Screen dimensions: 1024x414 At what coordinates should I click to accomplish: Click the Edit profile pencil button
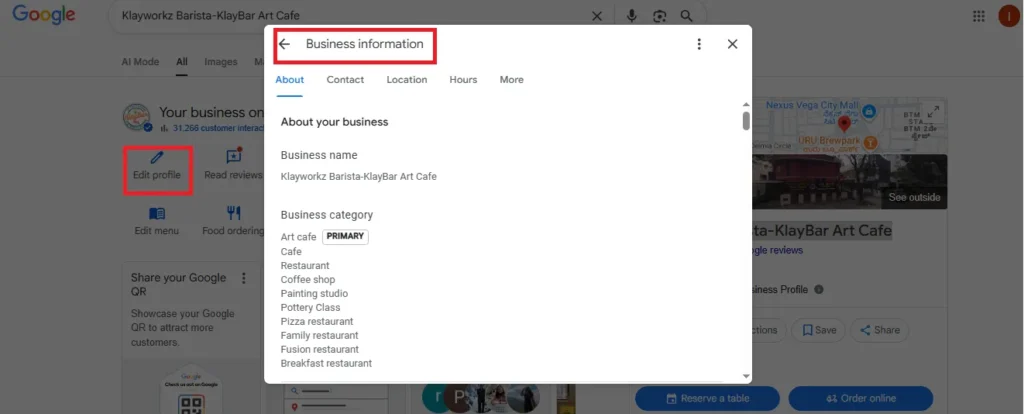157,167
